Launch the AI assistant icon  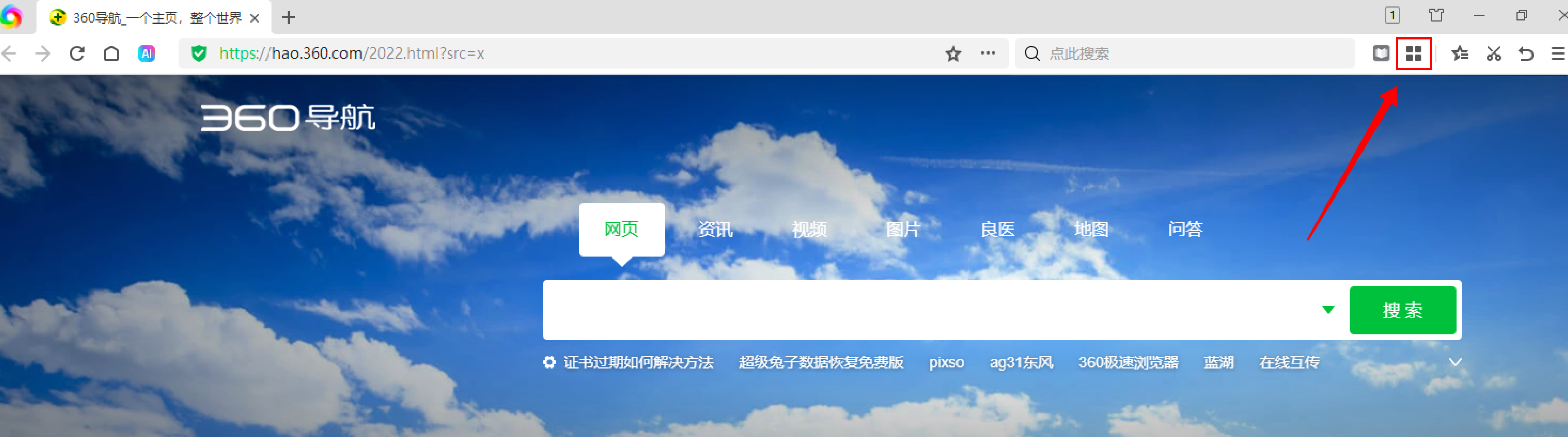[x=146, y=54]
